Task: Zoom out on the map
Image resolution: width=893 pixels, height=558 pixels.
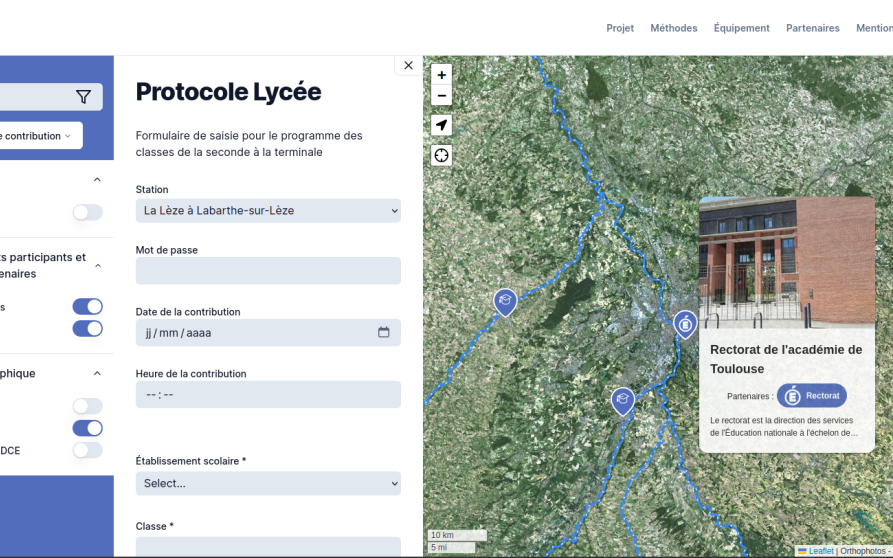Action: pyautogui.click(x=441, y=95)
